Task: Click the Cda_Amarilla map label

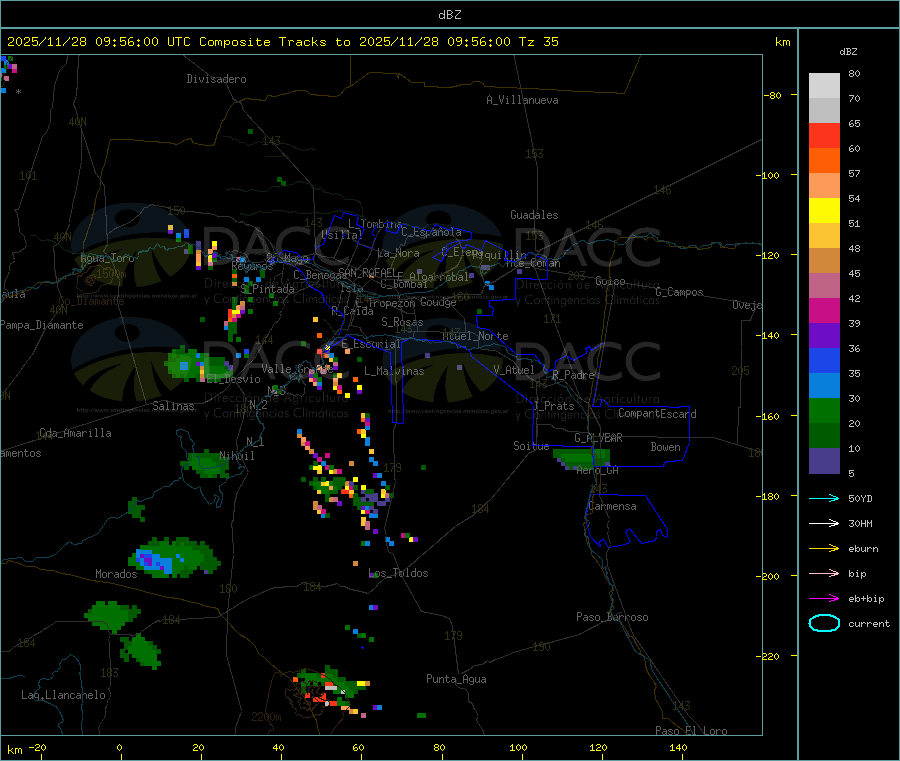Action: [x=75, y=433]
